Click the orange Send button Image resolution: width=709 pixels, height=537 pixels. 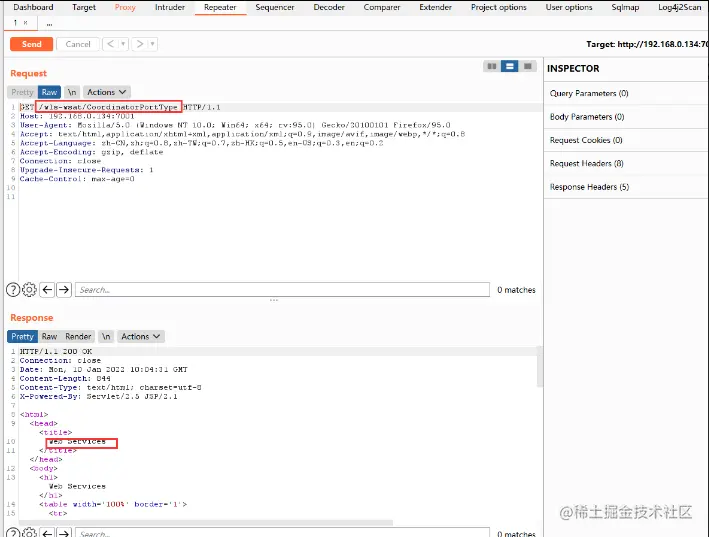coord(31,44)
